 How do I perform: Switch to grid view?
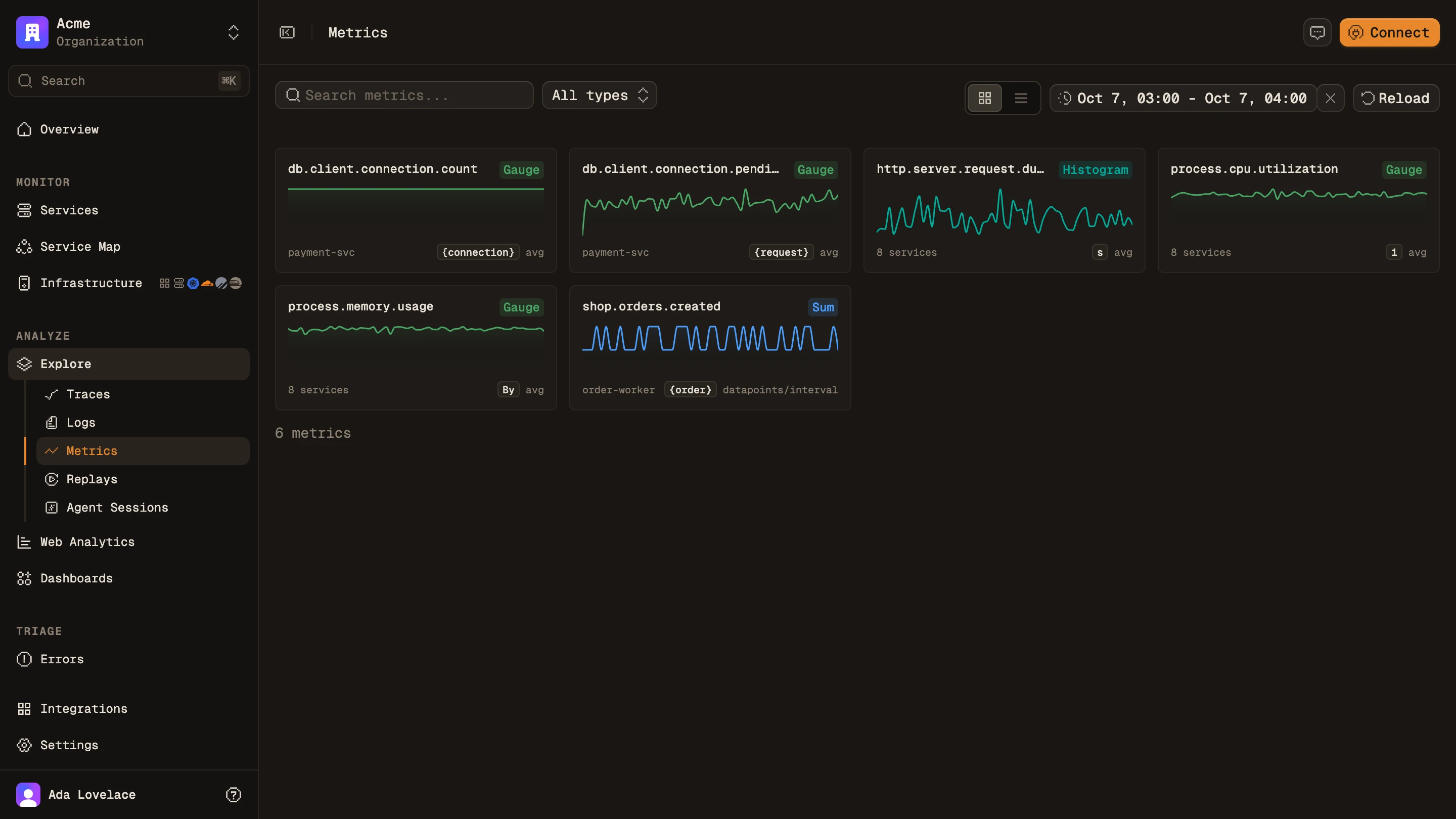pyautogui.click(x=985, y=99)
